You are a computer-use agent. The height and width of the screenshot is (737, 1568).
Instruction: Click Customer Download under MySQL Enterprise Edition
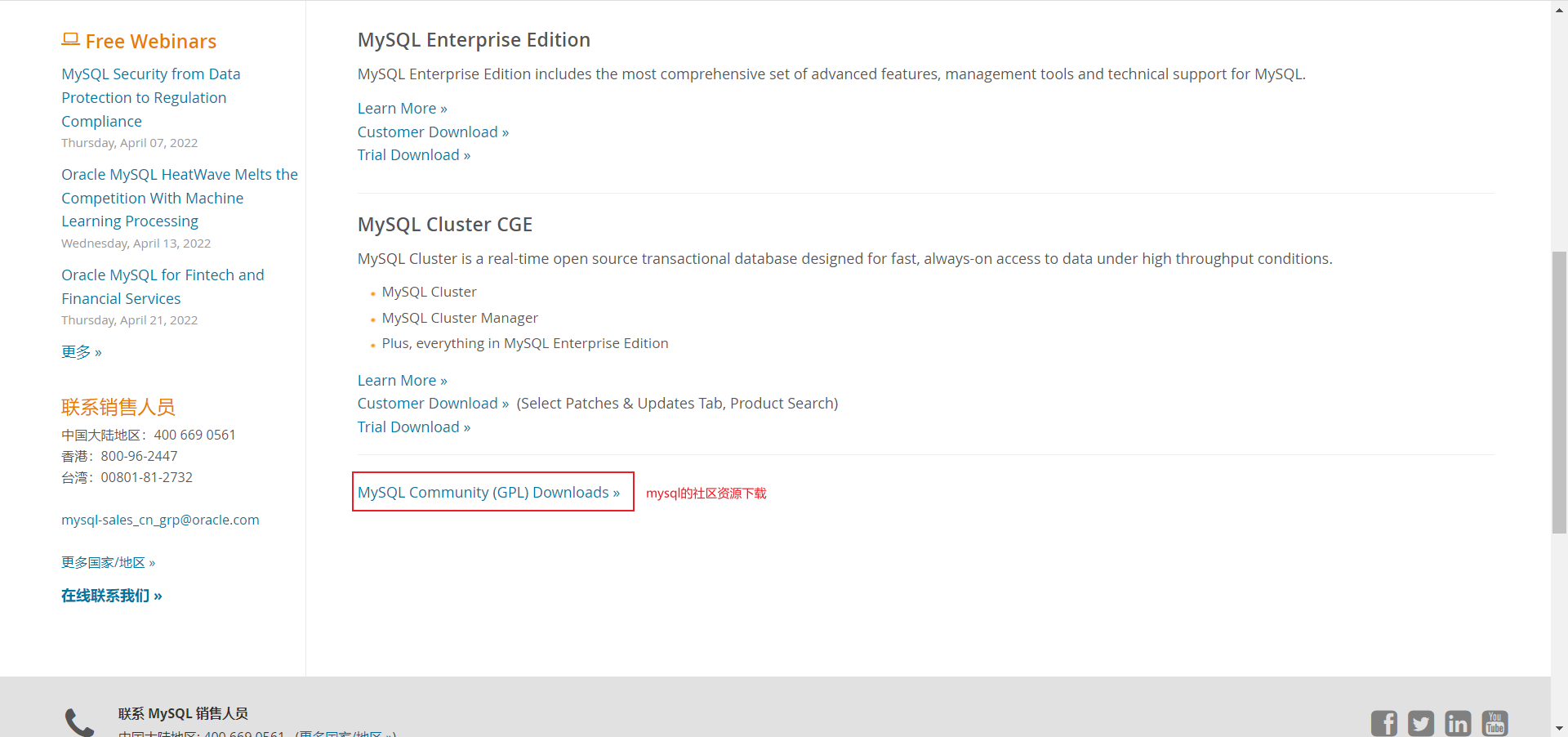pyautogui.click(x=433, y=132)
